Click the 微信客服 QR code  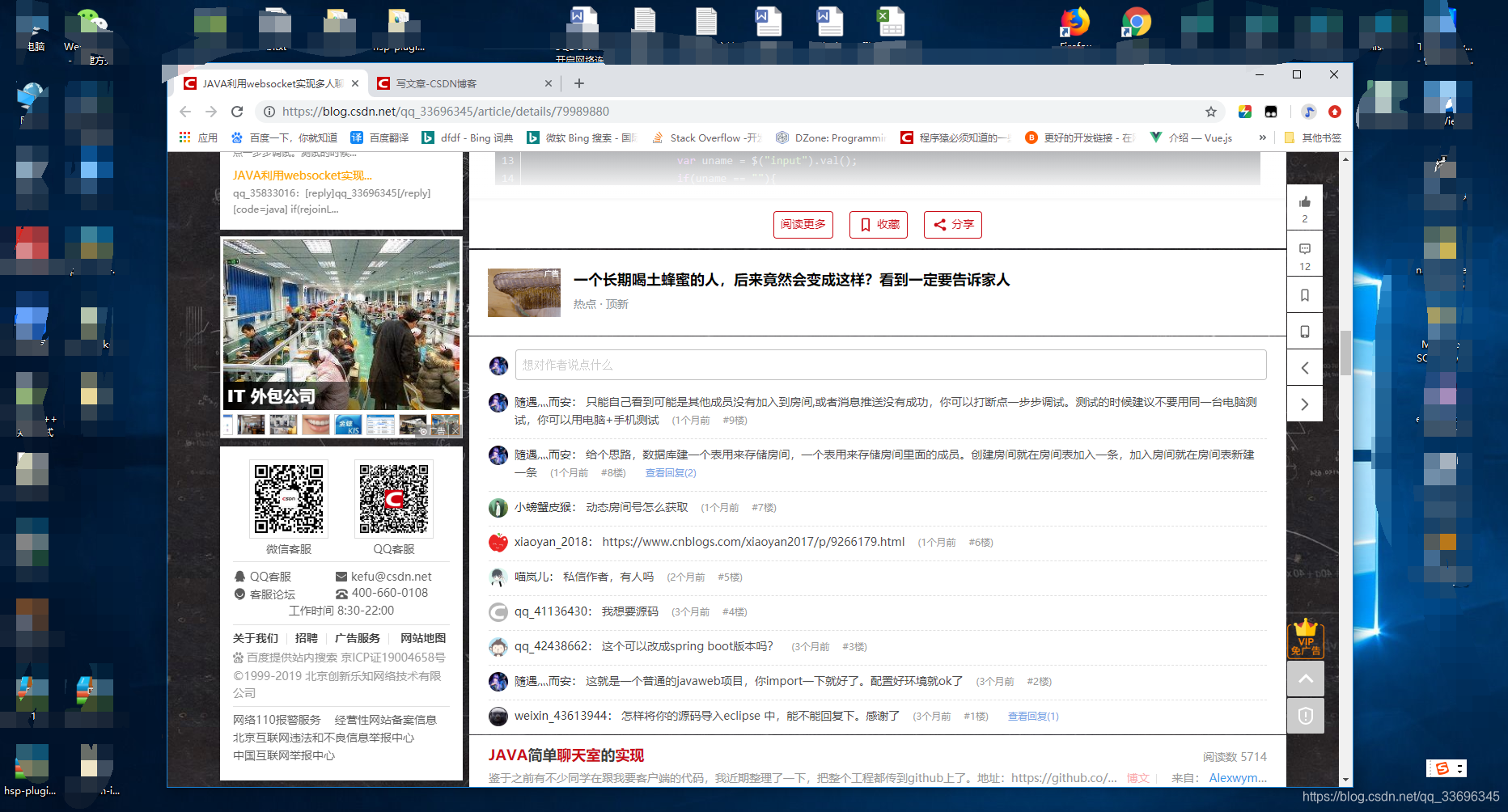pyautogui.click(x=289, y=498)
